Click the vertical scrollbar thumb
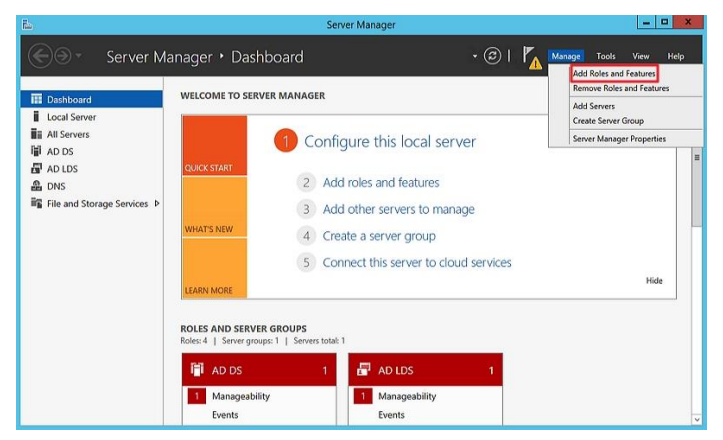The image size is (723, 440). pos(697,187)
